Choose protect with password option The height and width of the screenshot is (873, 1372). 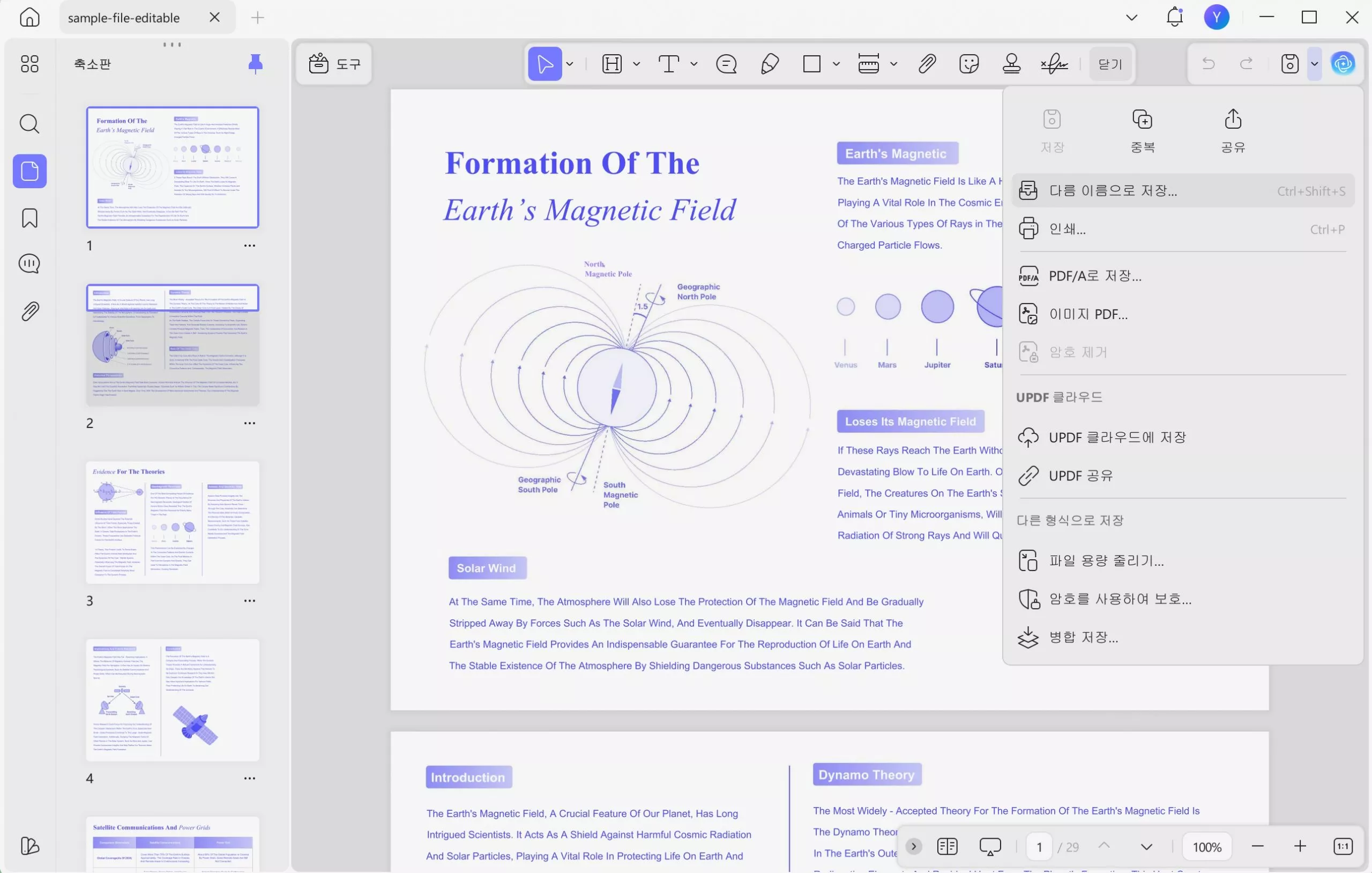coord(1182,600)
